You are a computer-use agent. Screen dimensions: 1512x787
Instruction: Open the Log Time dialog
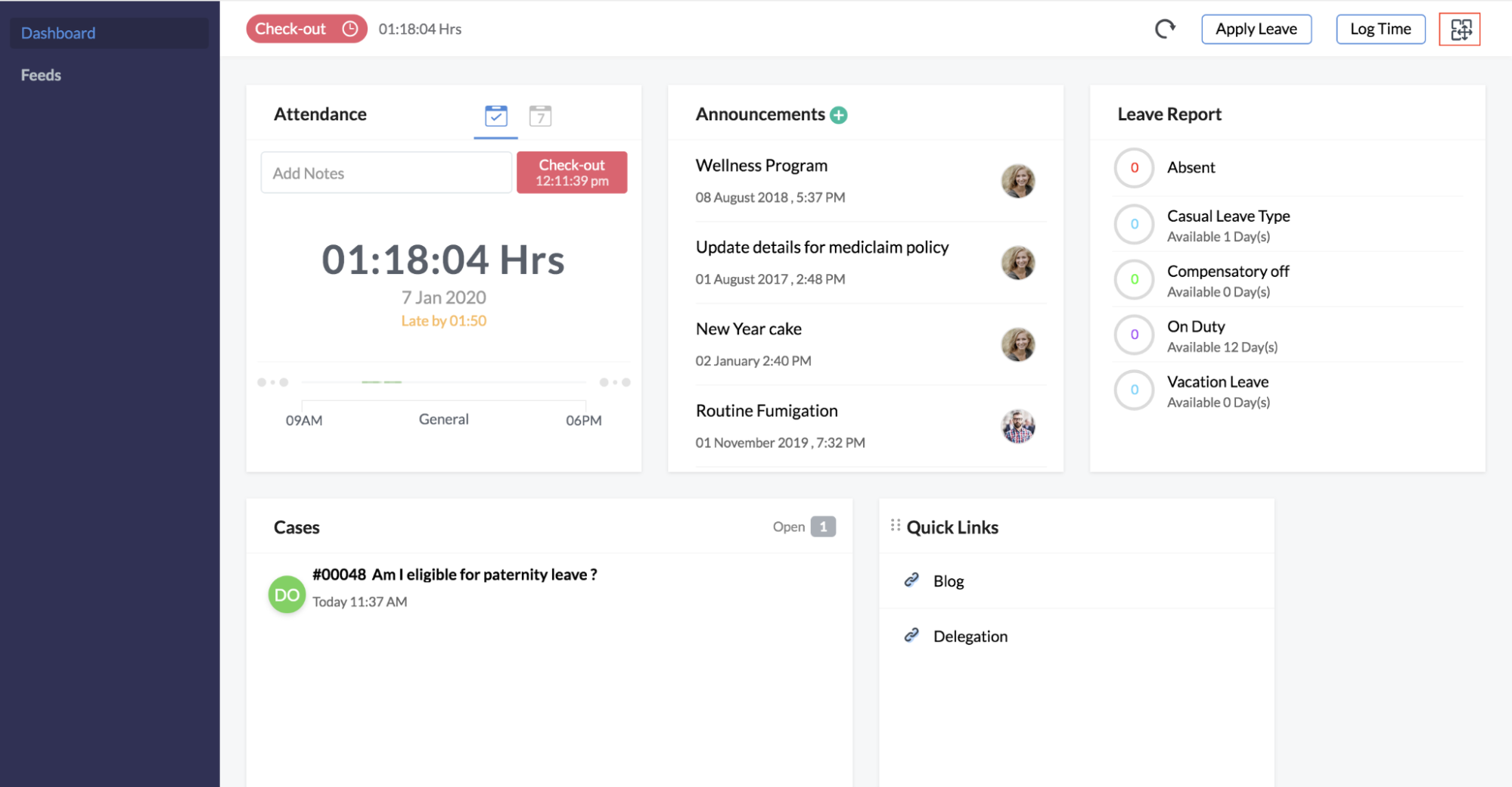point(1380,29)
